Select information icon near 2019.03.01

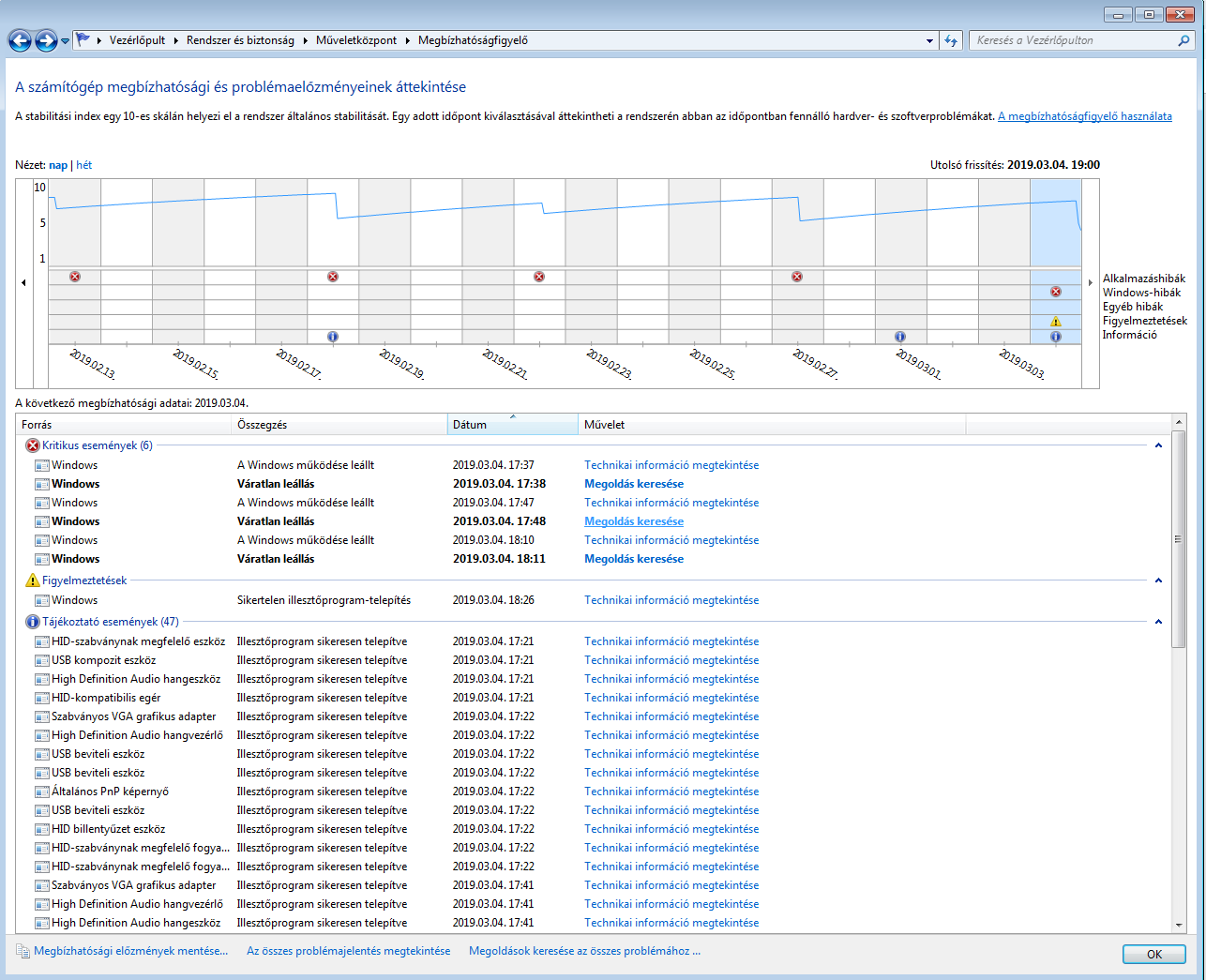[x=900, y=337]
